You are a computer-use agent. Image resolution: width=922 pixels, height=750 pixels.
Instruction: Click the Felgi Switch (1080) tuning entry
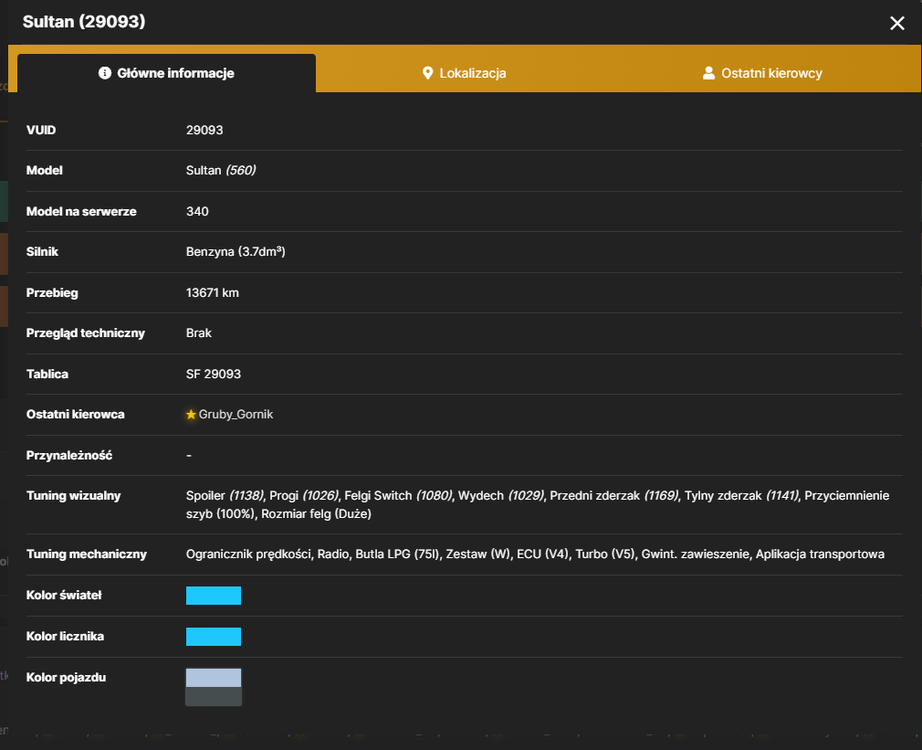(x=399, y=496)
